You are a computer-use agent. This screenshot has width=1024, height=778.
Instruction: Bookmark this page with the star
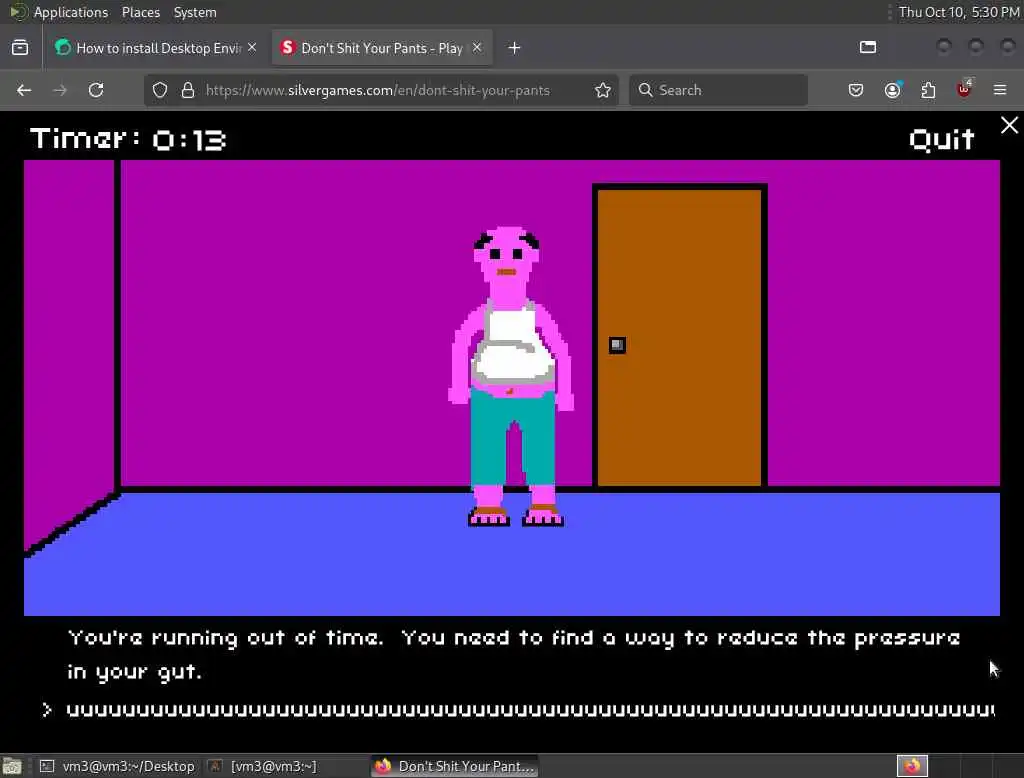pyautogui.click(x=603, y=90)
